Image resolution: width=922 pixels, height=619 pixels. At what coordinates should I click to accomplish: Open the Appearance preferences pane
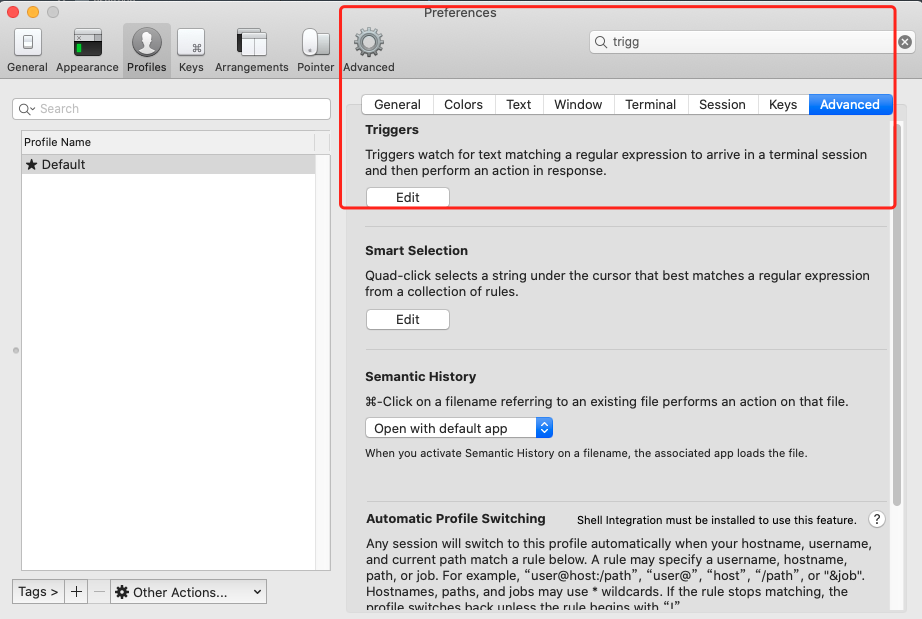coord(87,50)
